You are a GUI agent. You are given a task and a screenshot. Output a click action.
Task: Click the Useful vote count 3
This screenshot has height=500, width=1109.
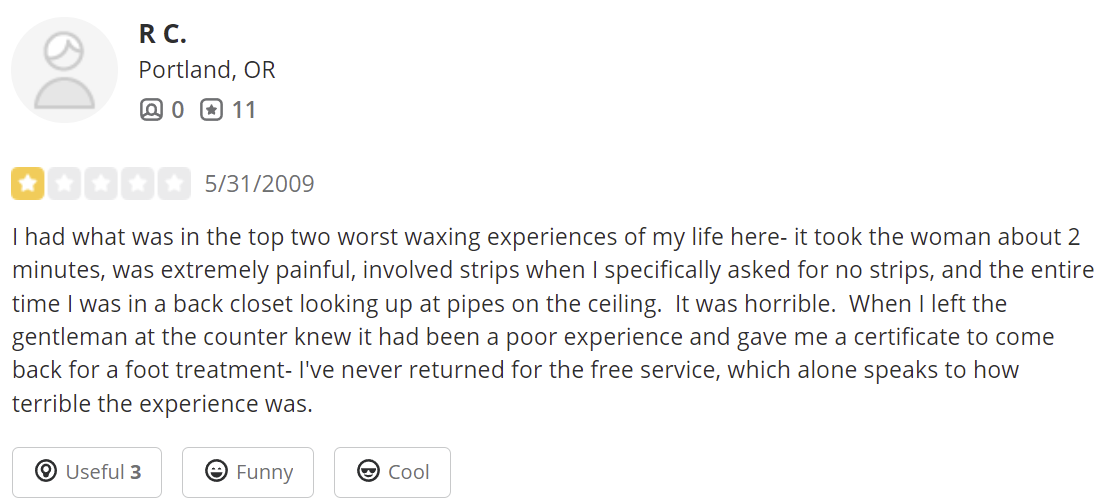[x=136, y=472]
